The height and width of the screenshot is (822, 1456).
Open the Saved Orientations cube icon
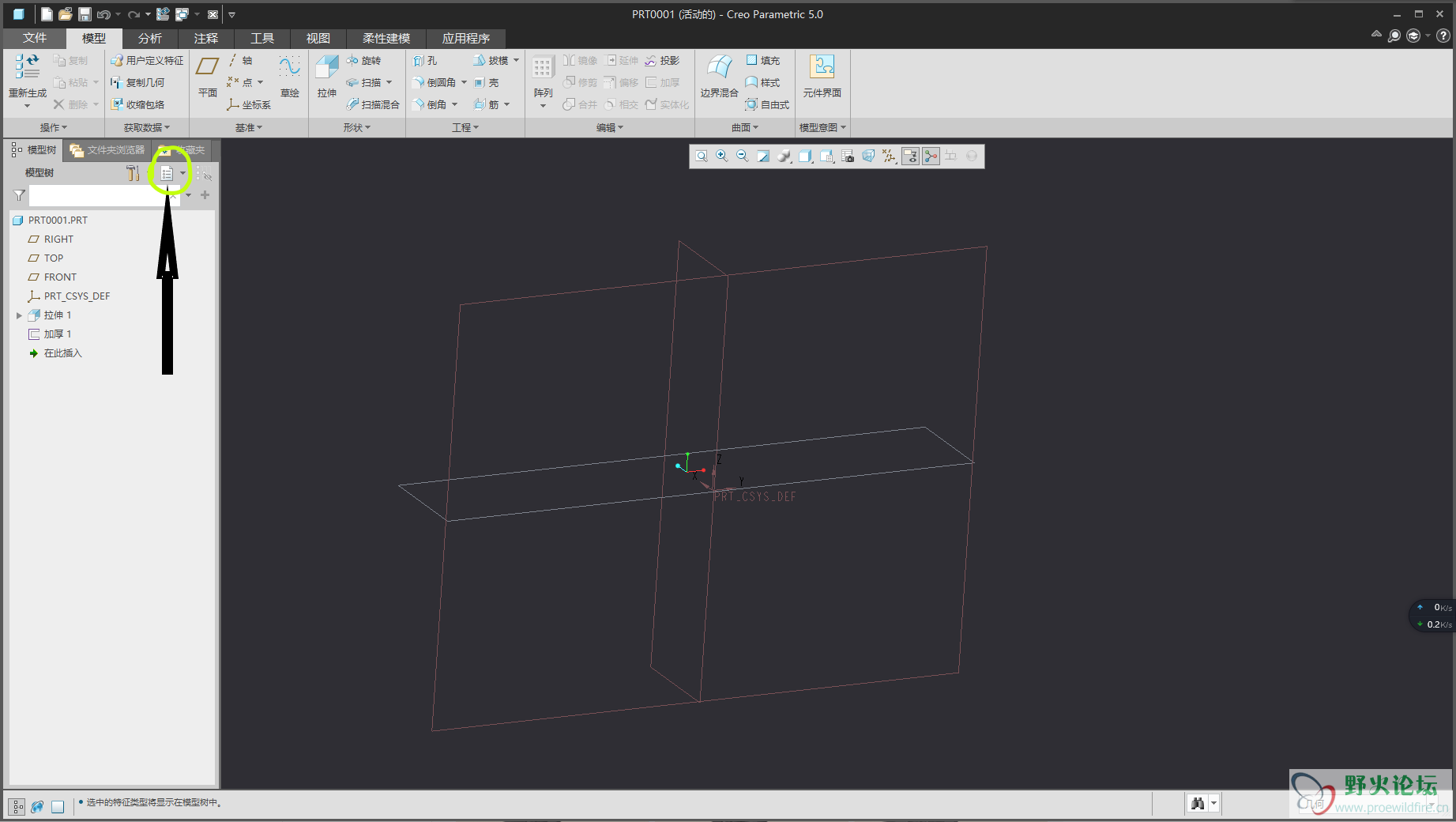click(805, 156)
